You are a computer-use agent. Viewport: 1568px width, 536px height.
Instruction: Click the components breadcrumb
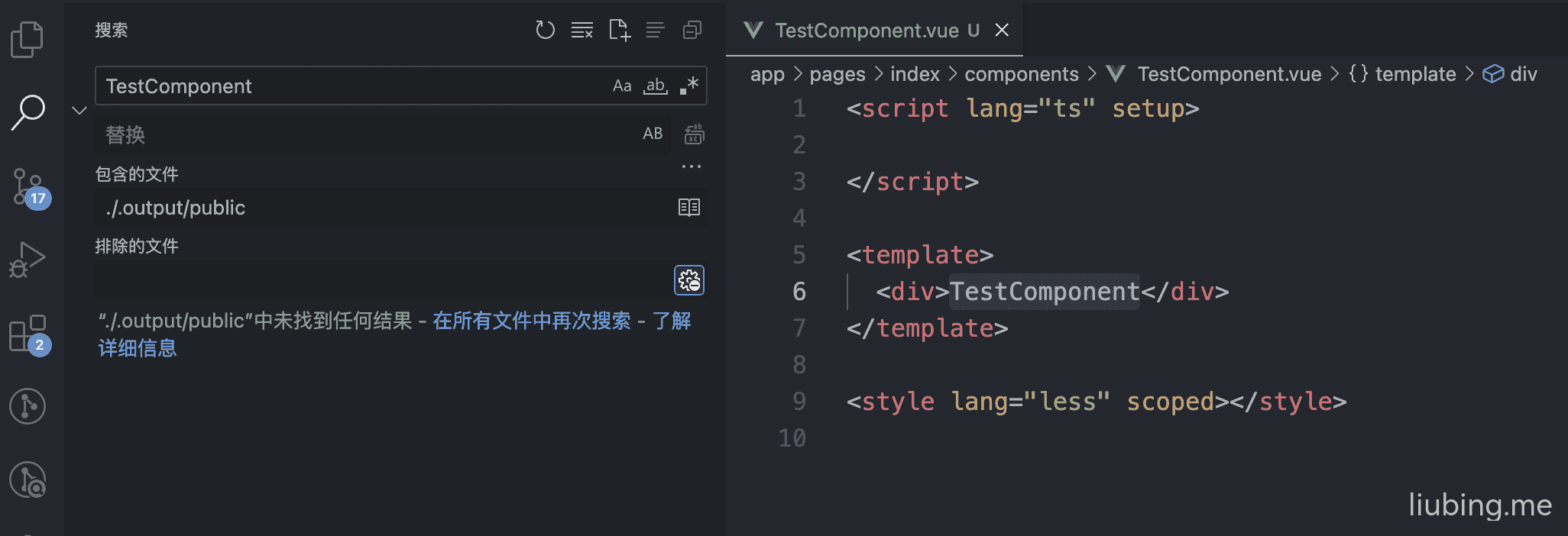(1022, 74)
